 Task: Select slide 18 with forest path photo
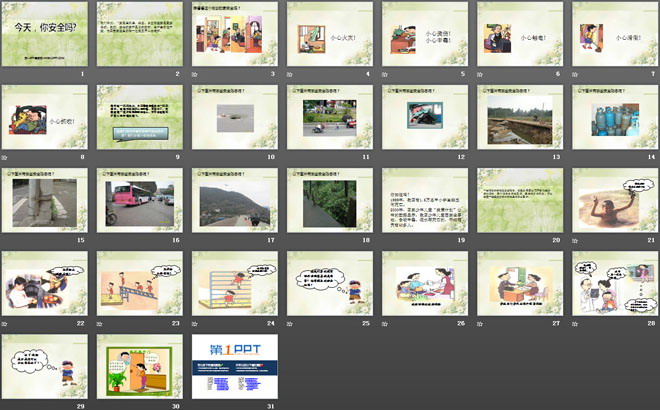(x=330, y=200)
